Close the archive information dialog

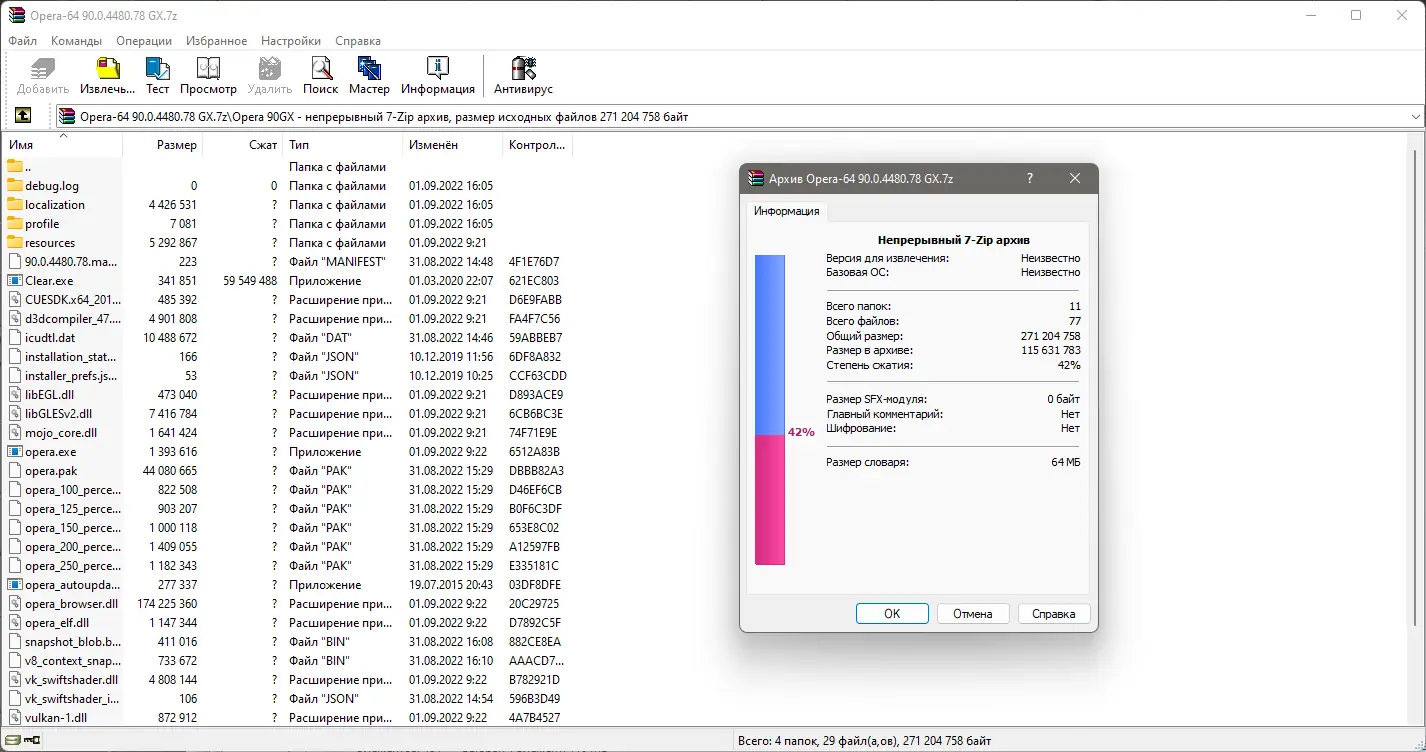[1075, 179]
